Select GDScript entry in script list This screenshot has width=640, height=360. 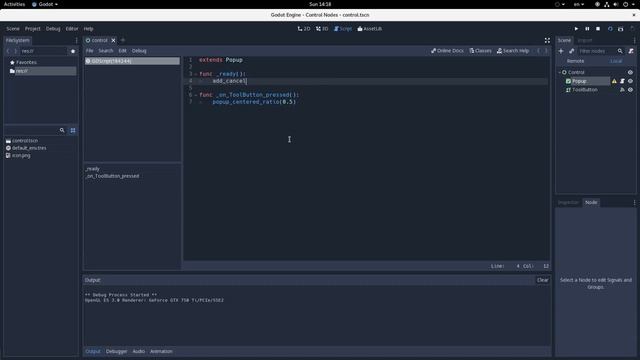(x=132, y=61)
